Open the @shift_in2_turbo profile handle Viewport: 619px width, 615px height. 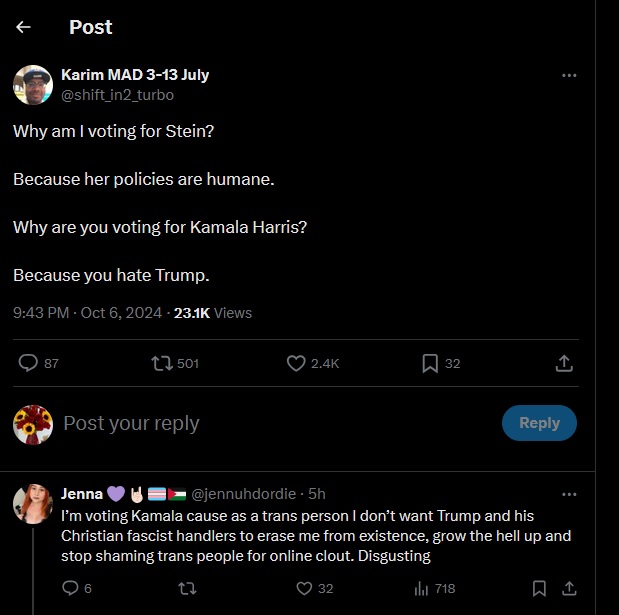click(x=117, y=95)
